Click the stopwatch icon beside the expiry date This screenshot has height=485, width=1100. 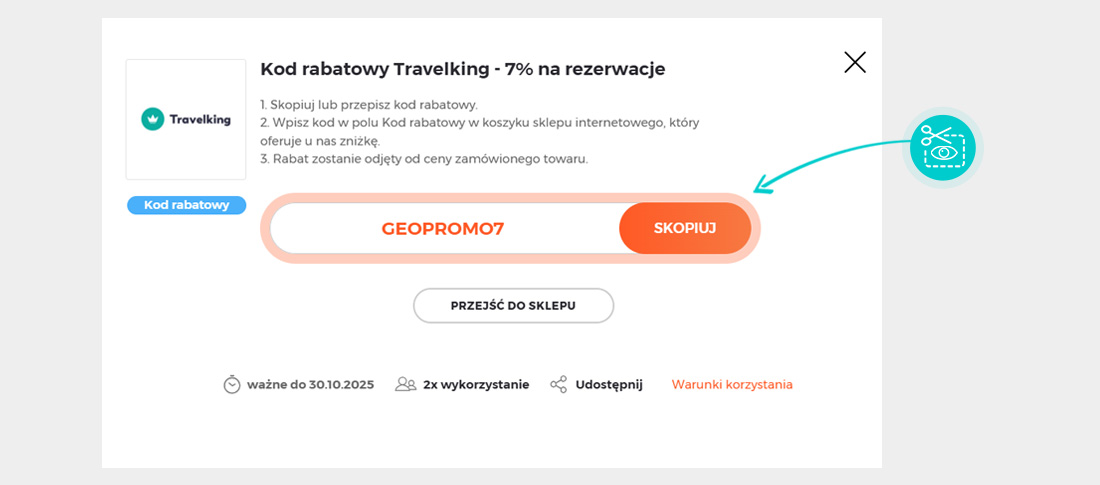coord(232,384)
